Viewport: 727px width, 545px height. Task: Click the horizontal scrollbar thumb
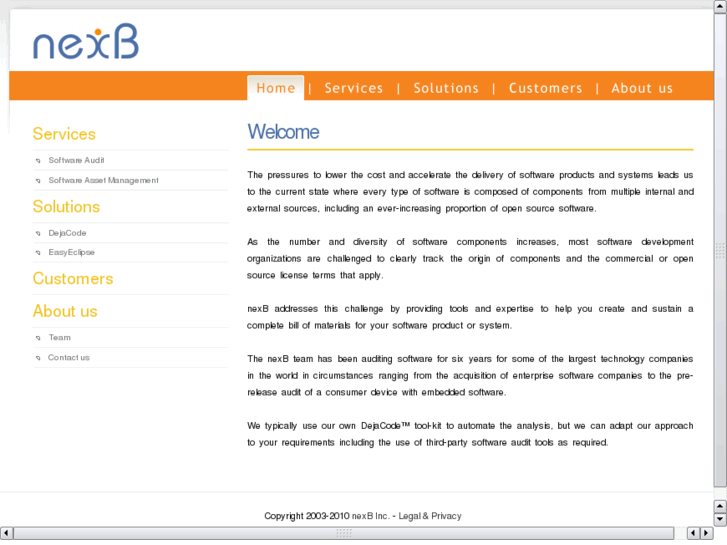(344, 533)
